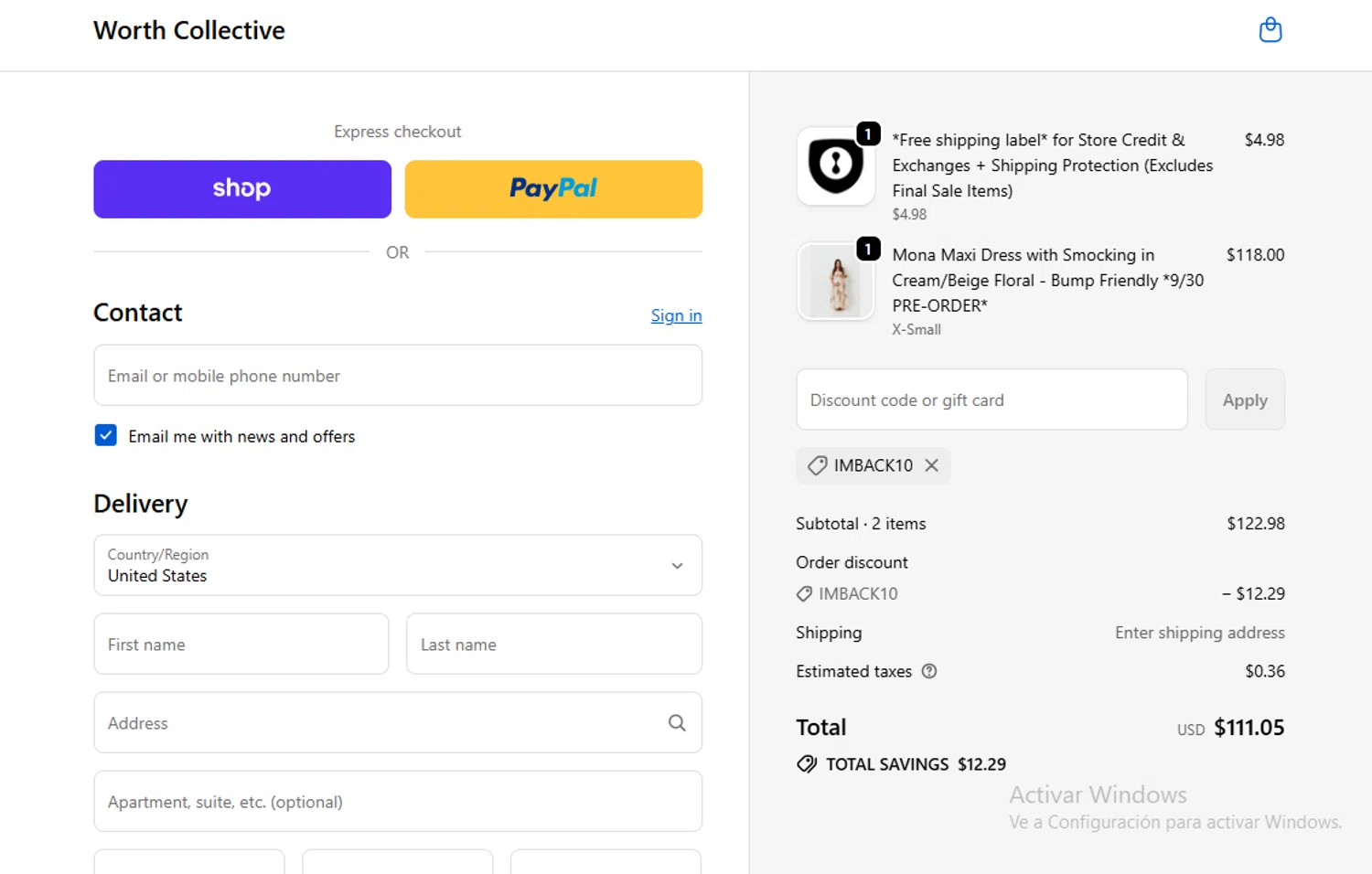Click the Total Savings tag icon
This screenshot has height=874, width=1372.
(807, 764)
